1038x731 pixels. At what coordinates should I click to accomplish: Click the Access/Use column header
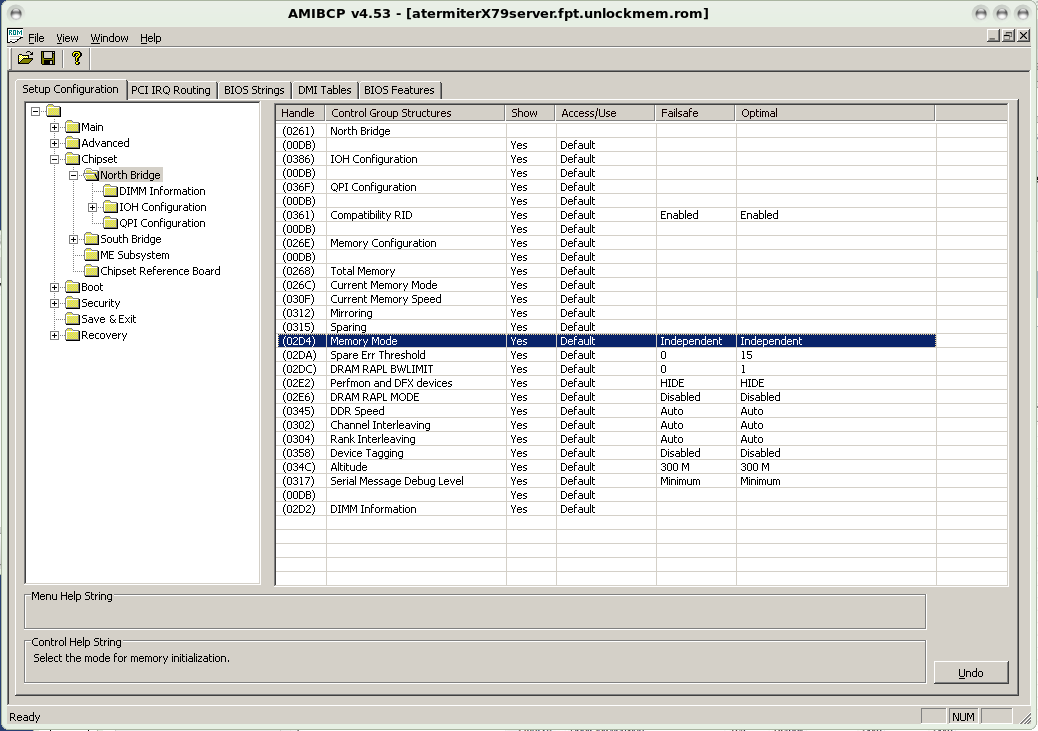pos(606,113)
